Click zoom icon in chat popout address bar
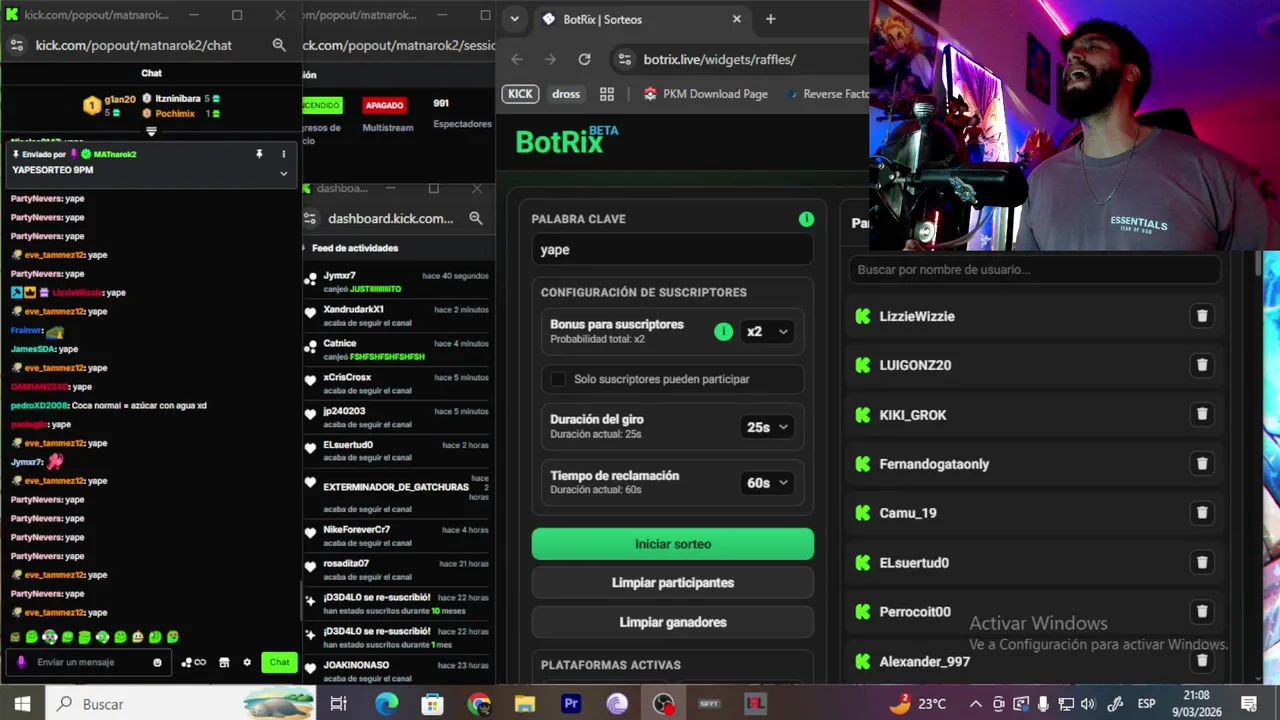The image size is (1280, 720). tap(279, 45)
